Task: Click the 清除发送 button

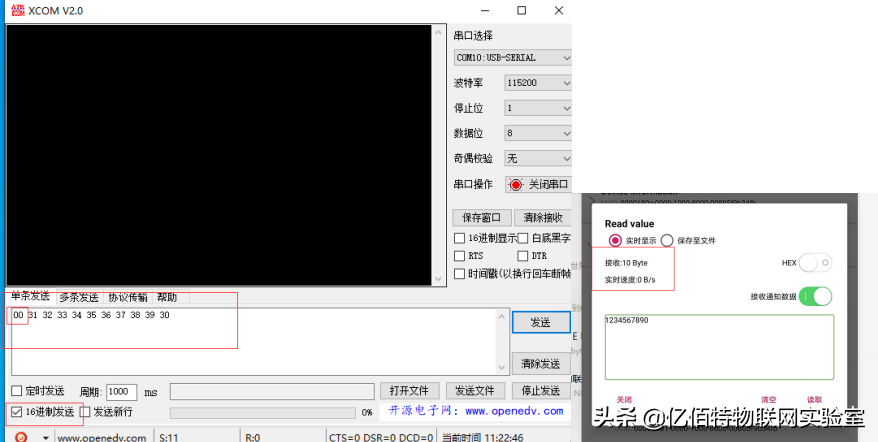Action: tap(541, 364)
